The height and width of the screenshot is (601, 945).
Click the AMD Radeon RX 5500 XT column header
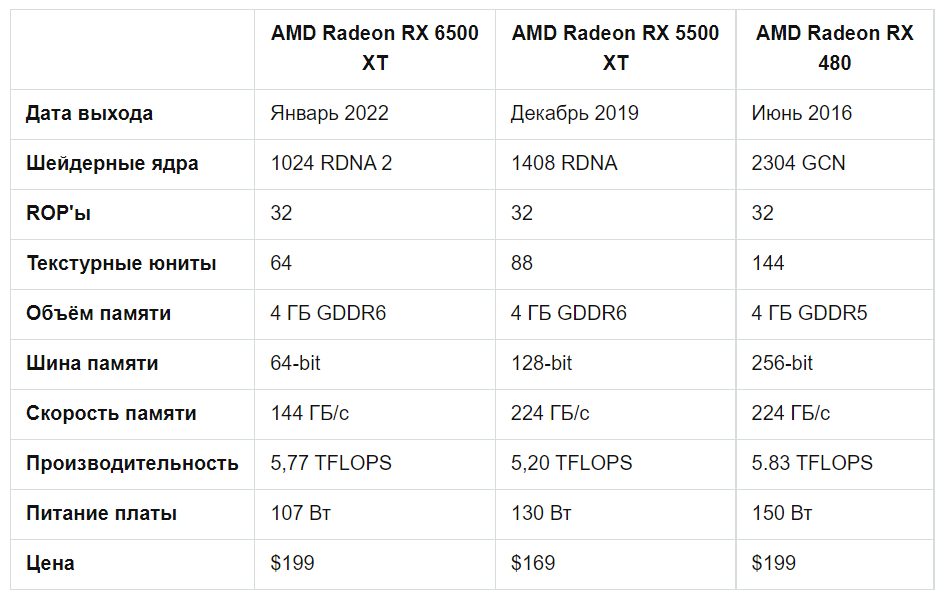615,48
